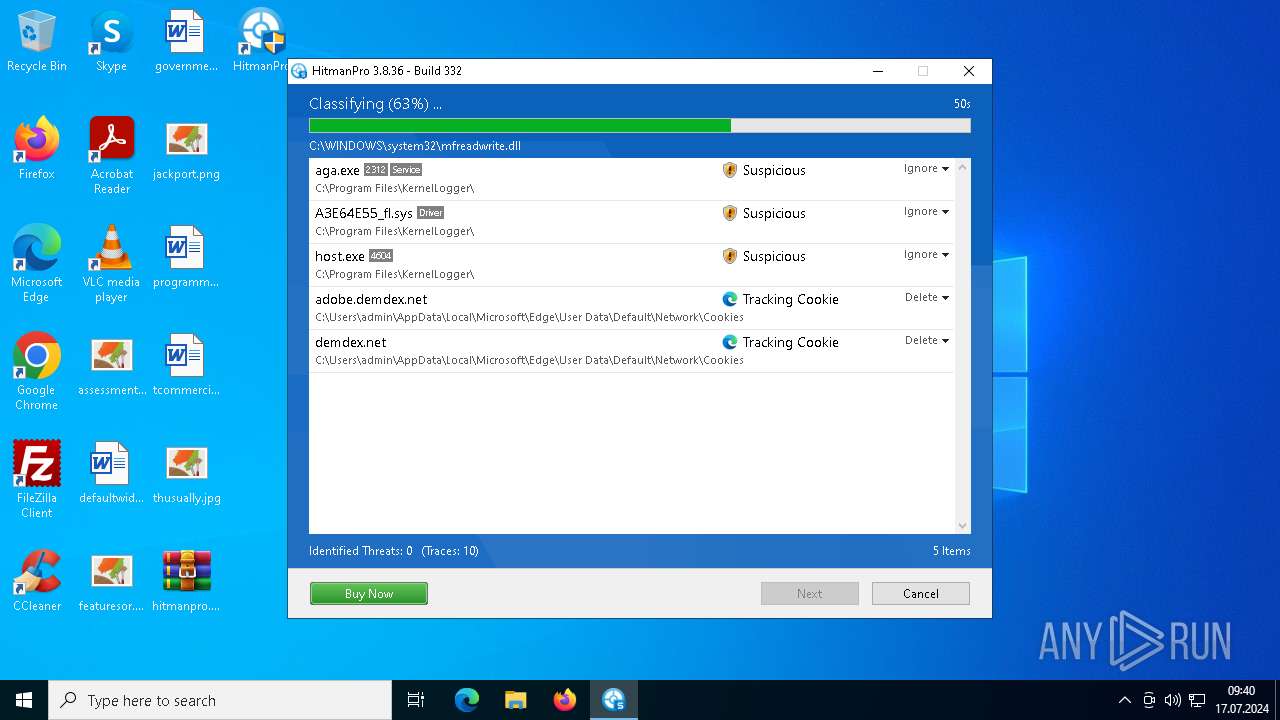Open the Ignore dropdown for aga.exe

(926, 169)
